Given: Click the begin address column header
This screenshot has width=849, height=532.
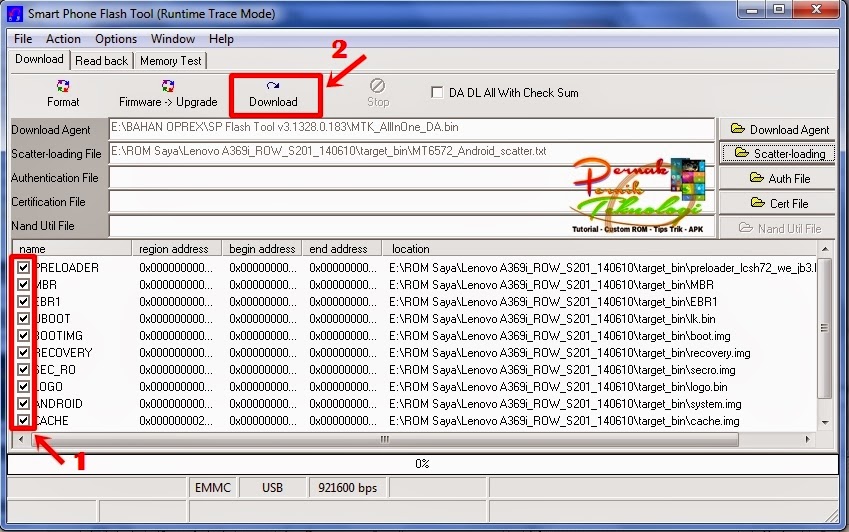Looking at the screenshot, I should tap(262, 248).
